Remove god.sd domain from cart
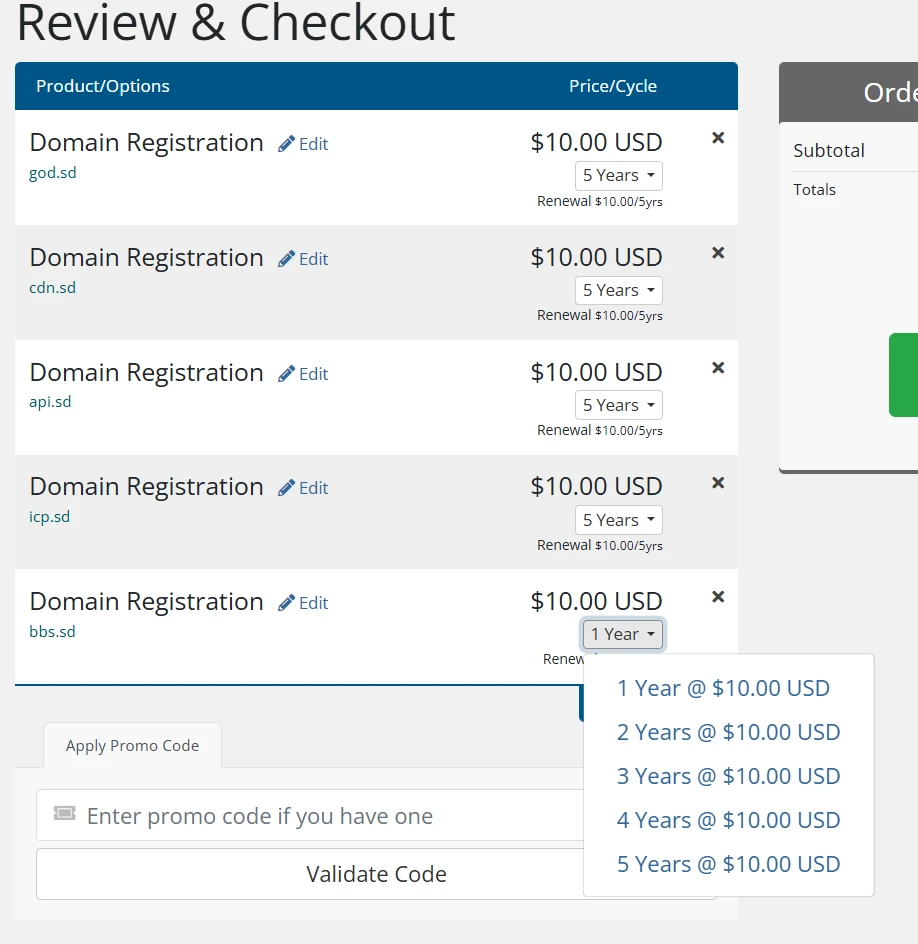 pos(717,138)
